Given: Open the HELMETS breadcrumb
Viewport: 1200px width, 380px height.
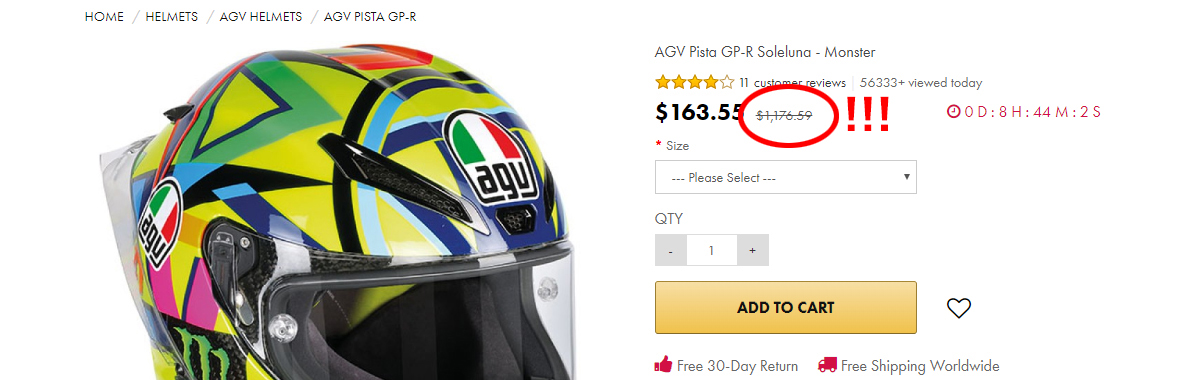Looking at the screenshot, I should coord(172,18).
